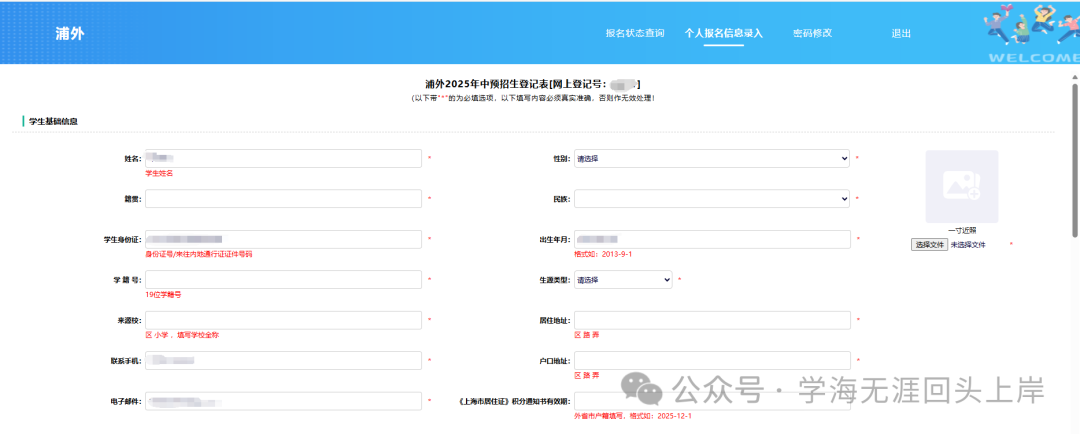This screenshot has height=434, width=1080.
Task: Click the 学籍号 text field
Action: 283,280
